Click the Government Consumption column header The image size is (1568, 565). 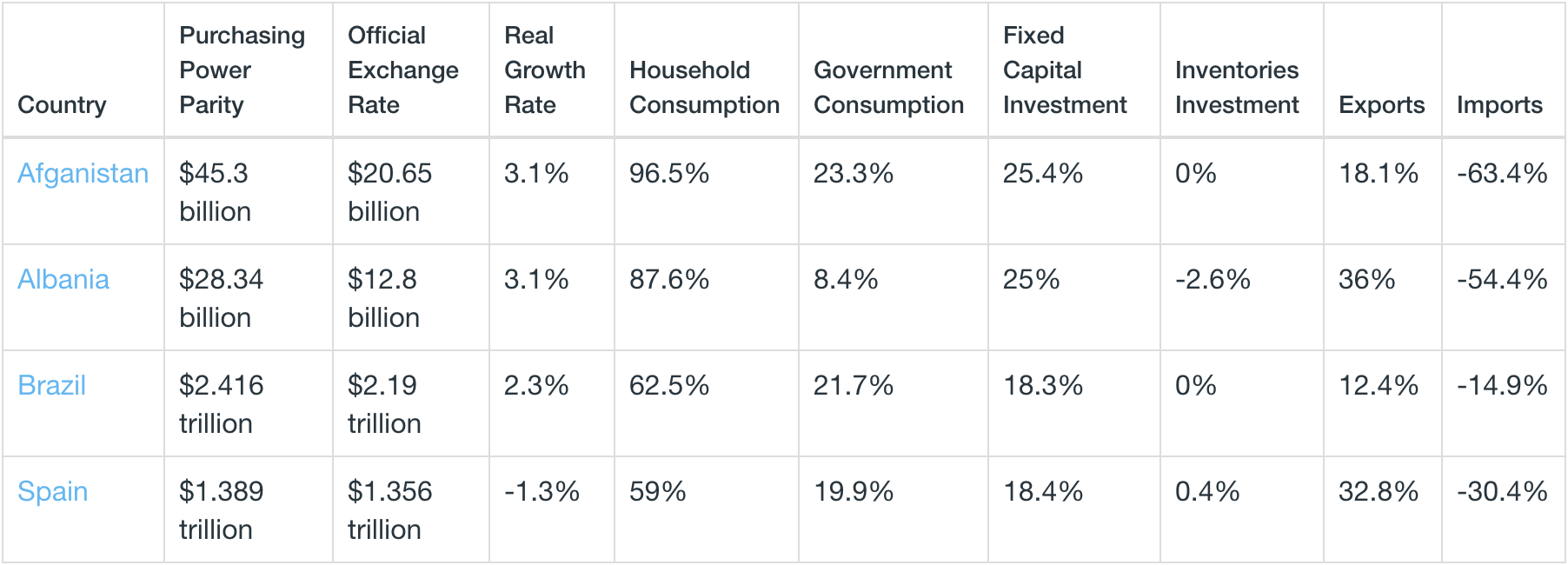pyautogui.click(x=888, y=88)
